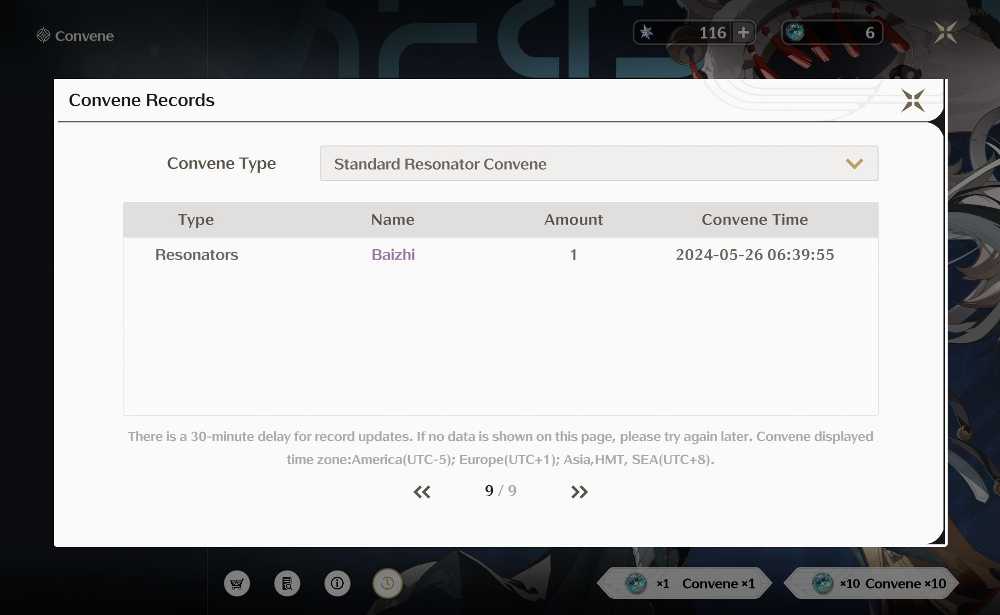The image size is (1000, 615).
Task: Click the Amount value 1 for Baizhi
Action: coord(573,255)
